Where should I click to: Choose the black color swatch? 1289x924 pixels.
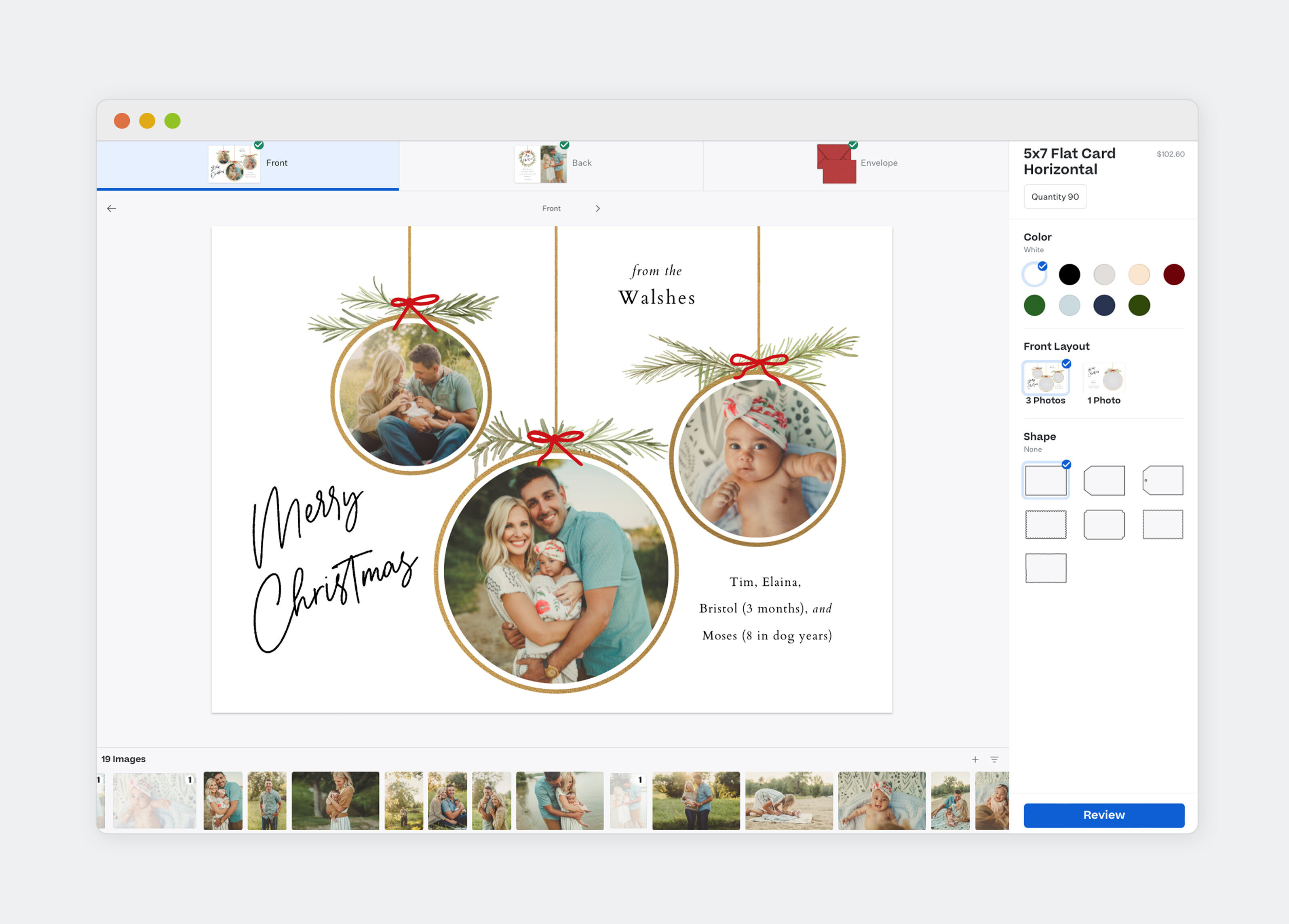pyautogui.click(x=1069, y=274)
